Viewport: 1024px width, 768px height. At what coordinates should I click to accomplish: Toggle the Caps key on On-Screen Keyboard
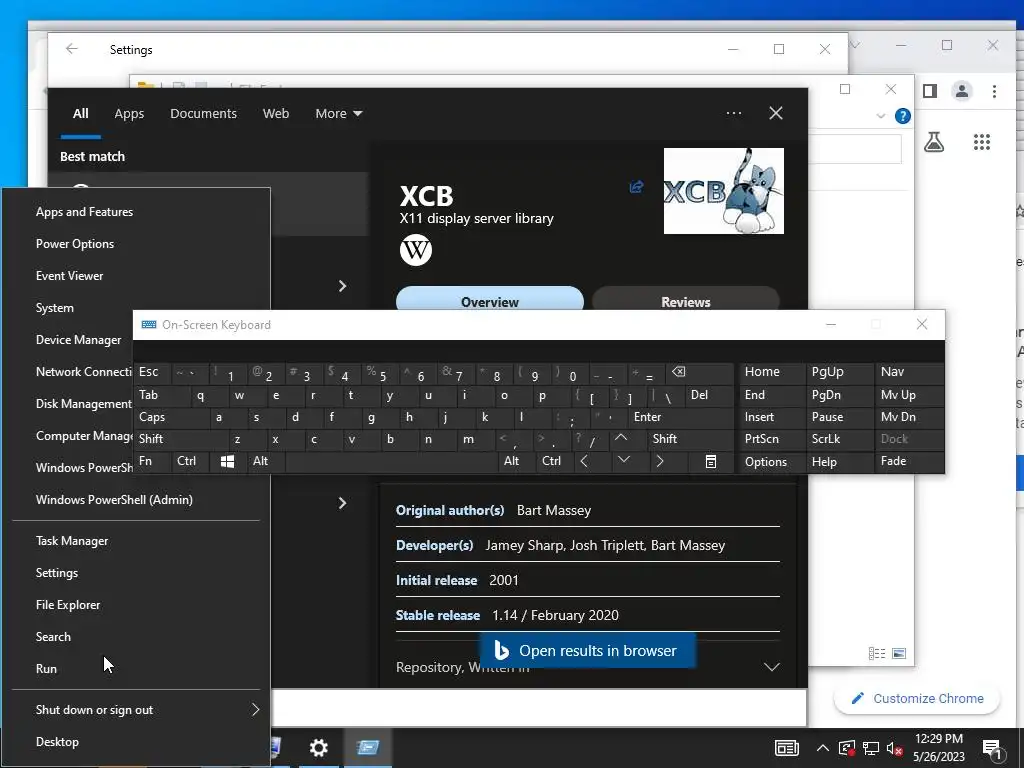coord(172,417)
